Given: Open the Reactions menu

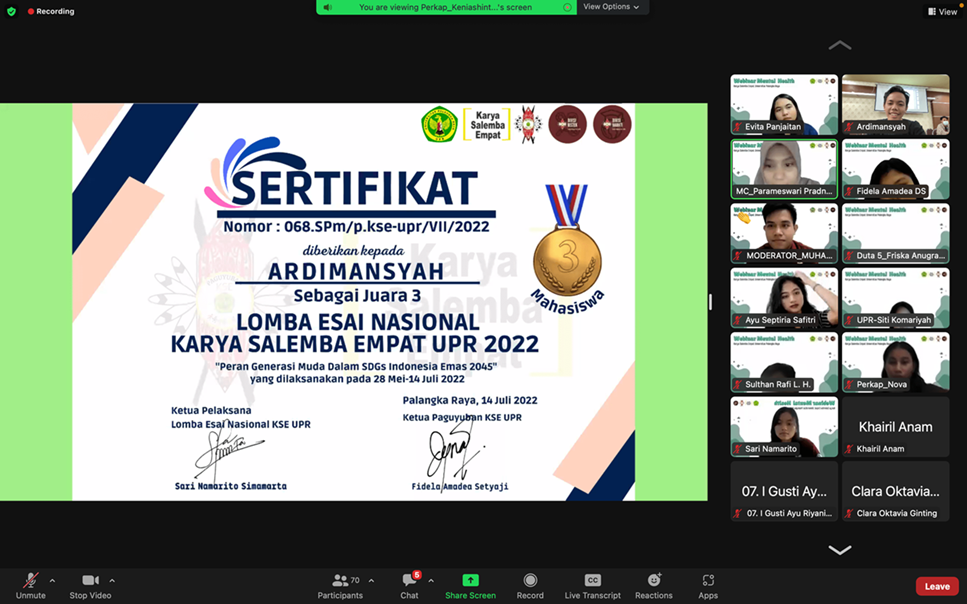Looking at the screenshot, I should [x=653, y=585].
